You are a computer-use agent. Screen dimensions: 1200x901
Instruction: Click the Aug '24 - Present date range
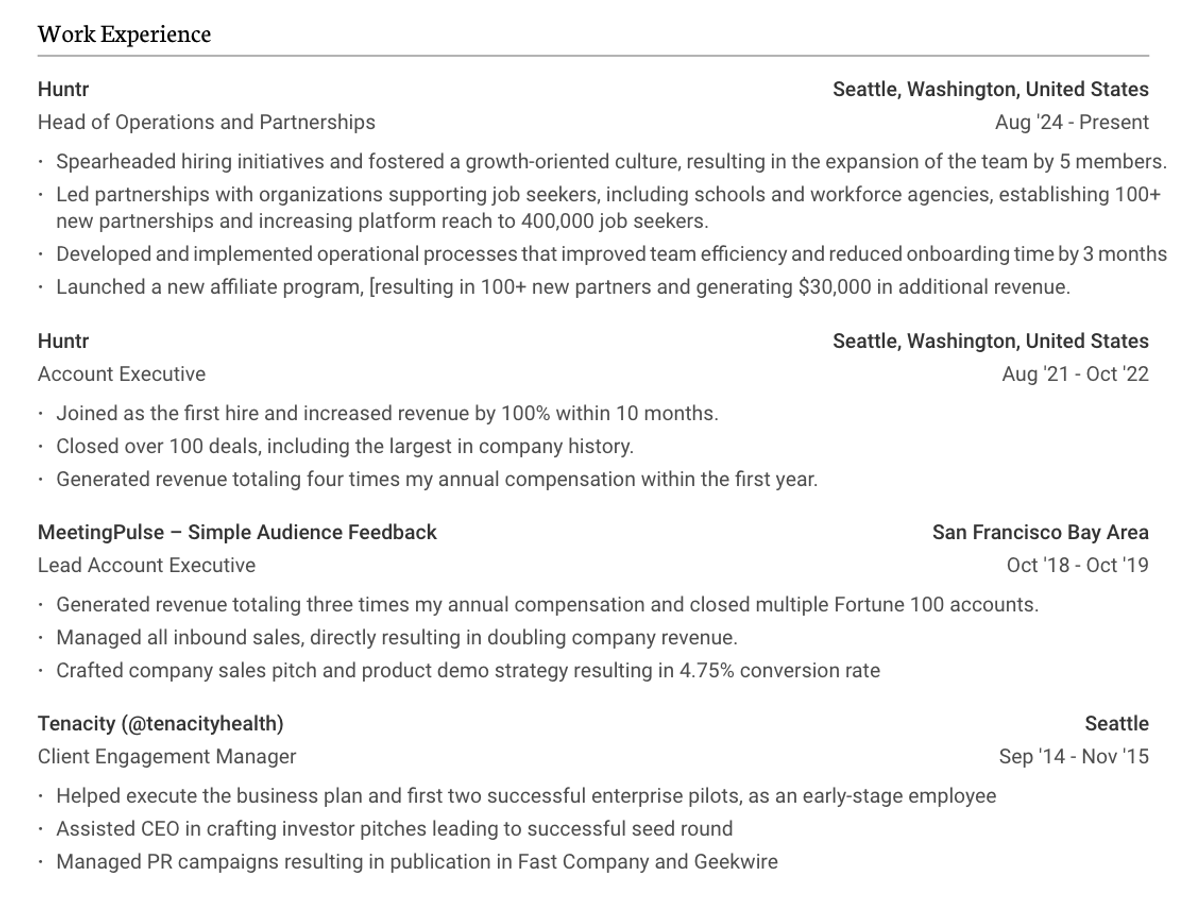coord(1072,122)
